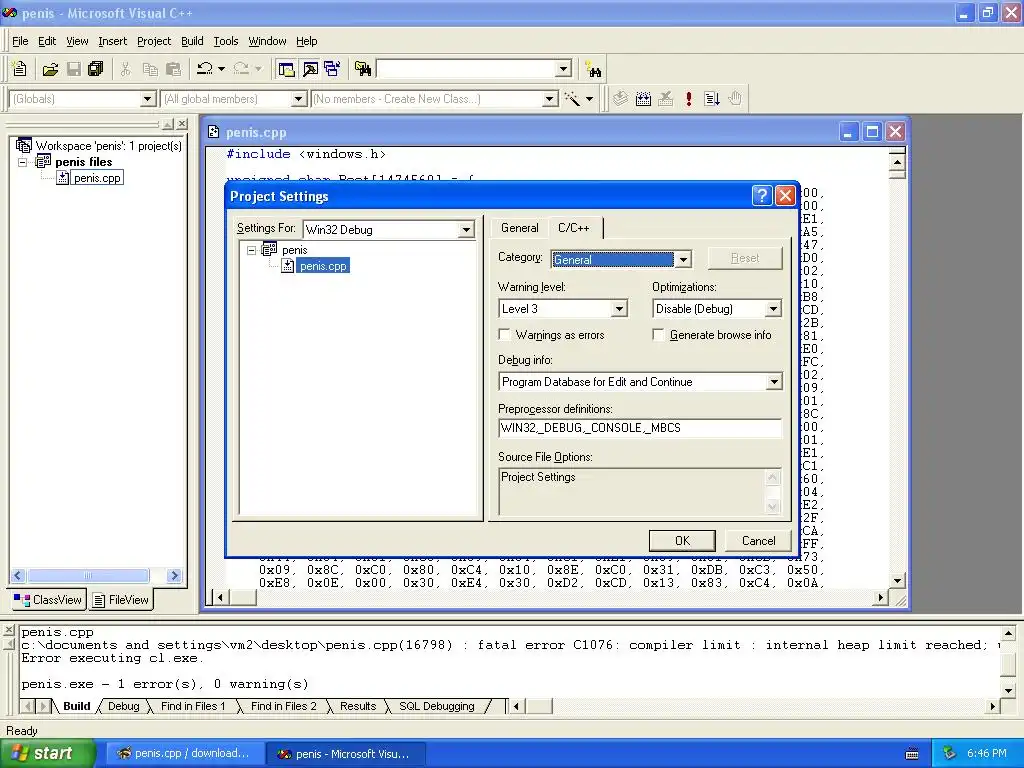Screen dimensions: 1024x768
Task: Click the Redo arrow icon
Action: [241, 69]
